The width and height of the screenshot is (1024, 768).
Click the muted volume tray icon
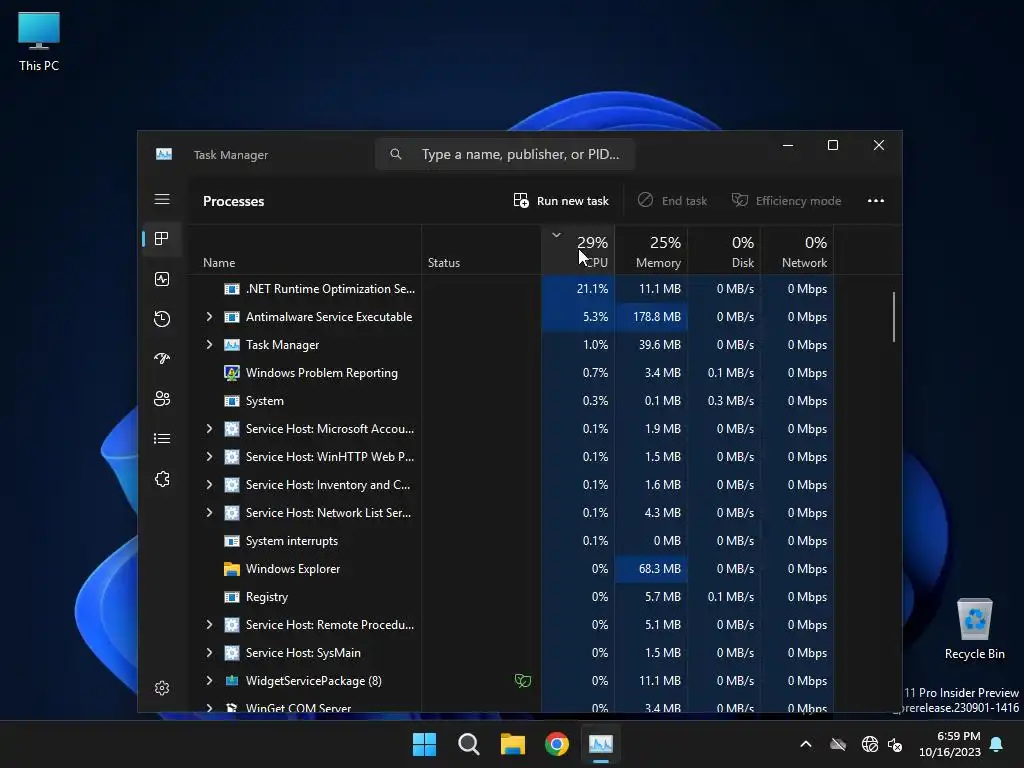[895, 744]
